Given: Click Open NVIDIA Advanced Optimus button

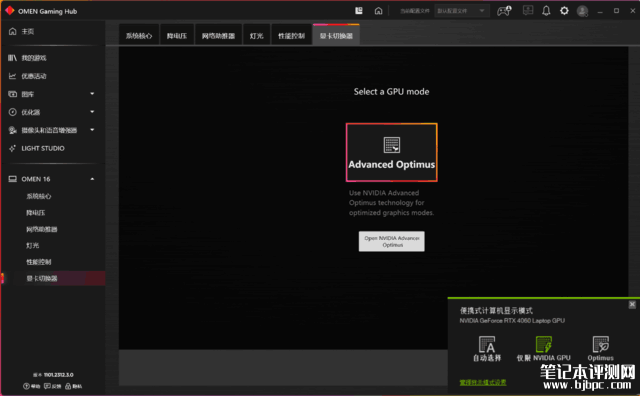Looking at the screenshot, I should [391, 241].
